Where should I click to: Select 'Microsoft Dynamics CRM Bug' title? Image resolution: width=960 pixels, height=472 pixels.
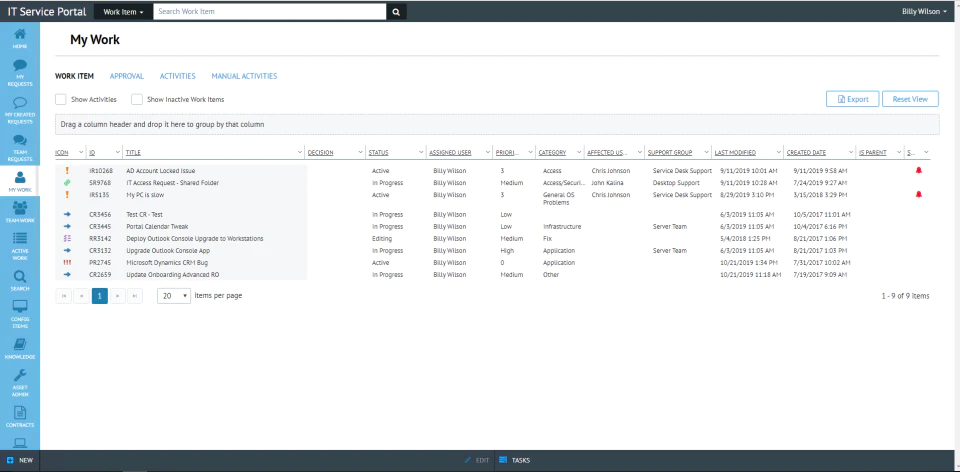pyautogui.click(x=167, y=263)
